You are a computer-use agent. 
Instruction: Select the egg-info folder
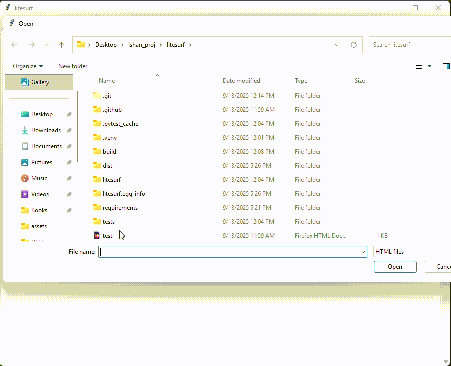point(119,193)
